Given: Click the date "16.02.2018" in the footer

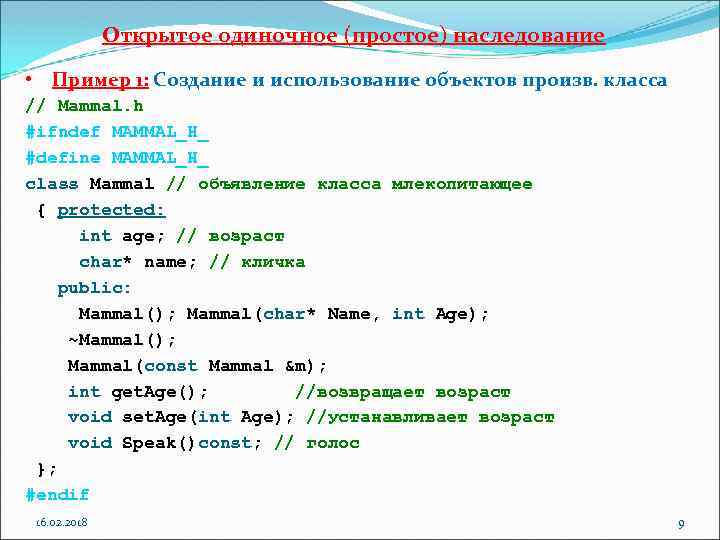Looking at the screenshot, I should 62,523.
